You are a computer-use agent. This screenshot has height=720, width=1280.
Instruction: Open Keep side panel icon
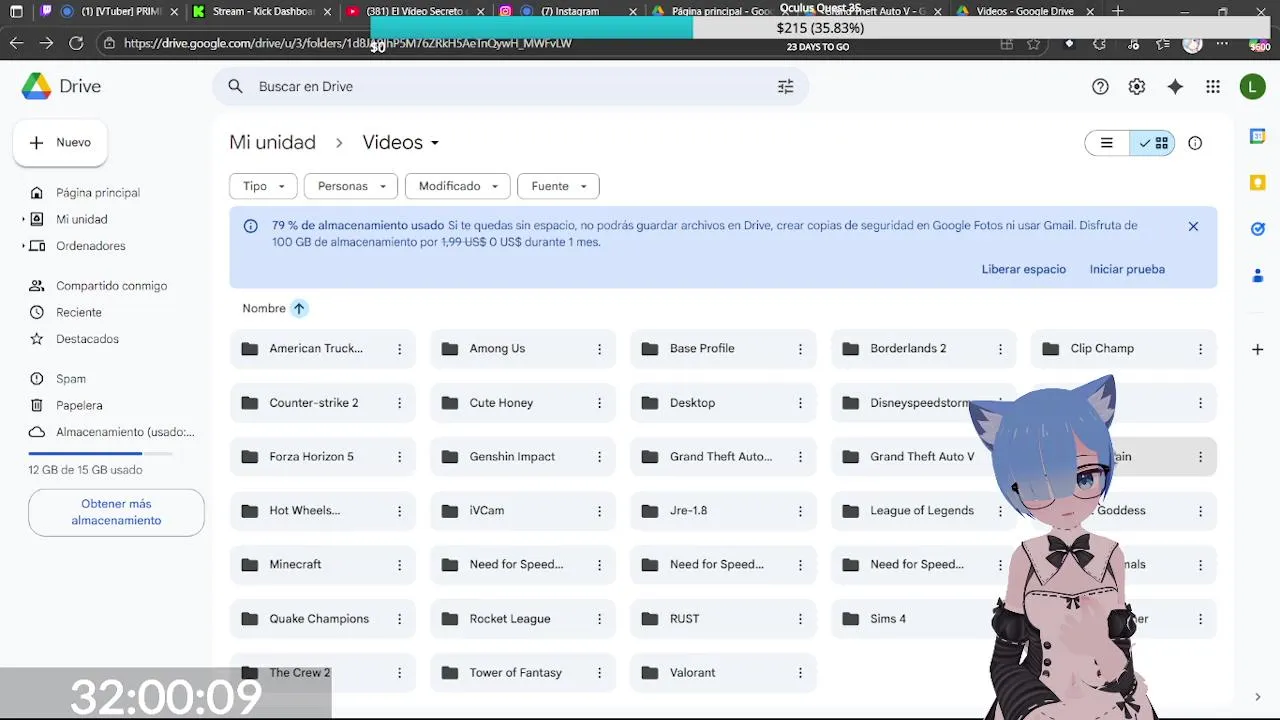[1258, 182]
